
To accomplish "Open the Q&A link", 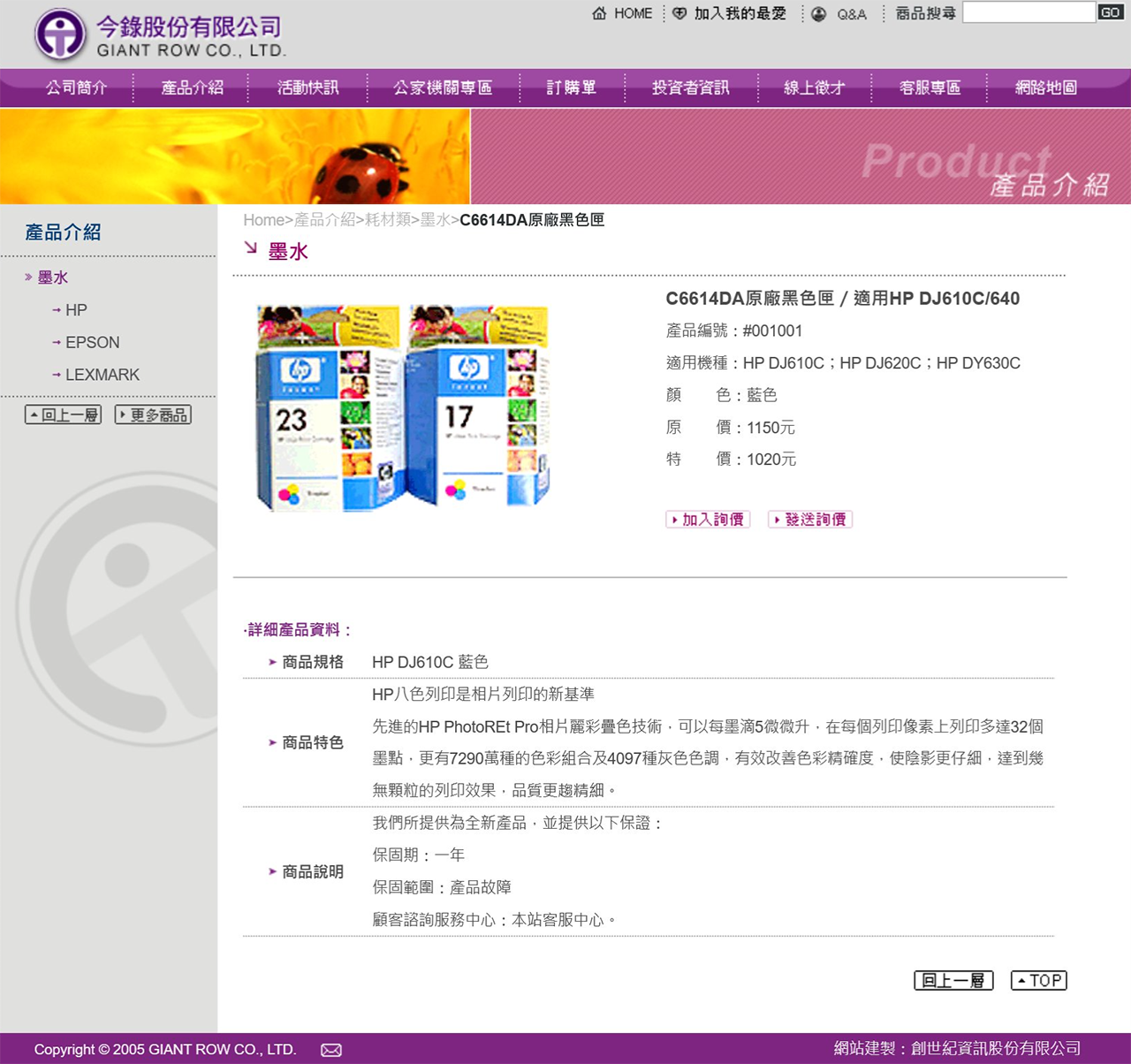I will point(852,14).
